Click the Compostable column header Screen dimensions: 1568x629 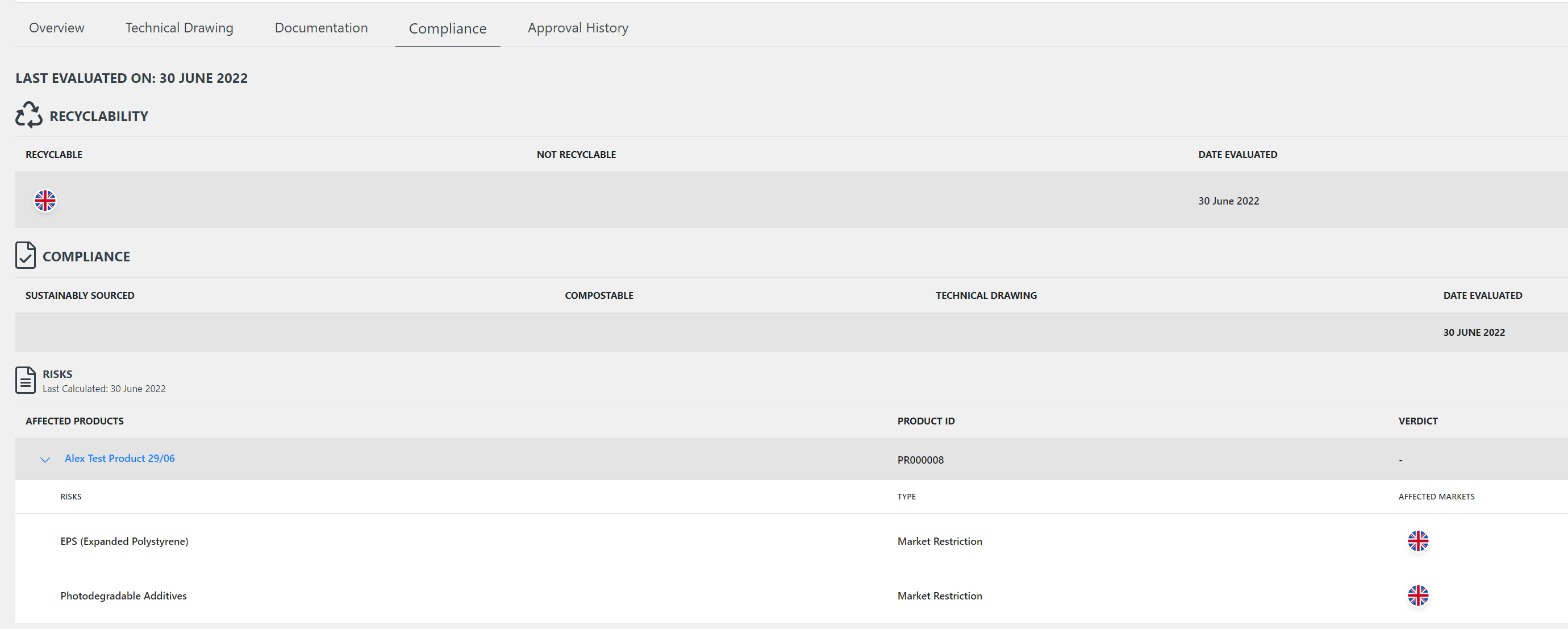(599, 295)
